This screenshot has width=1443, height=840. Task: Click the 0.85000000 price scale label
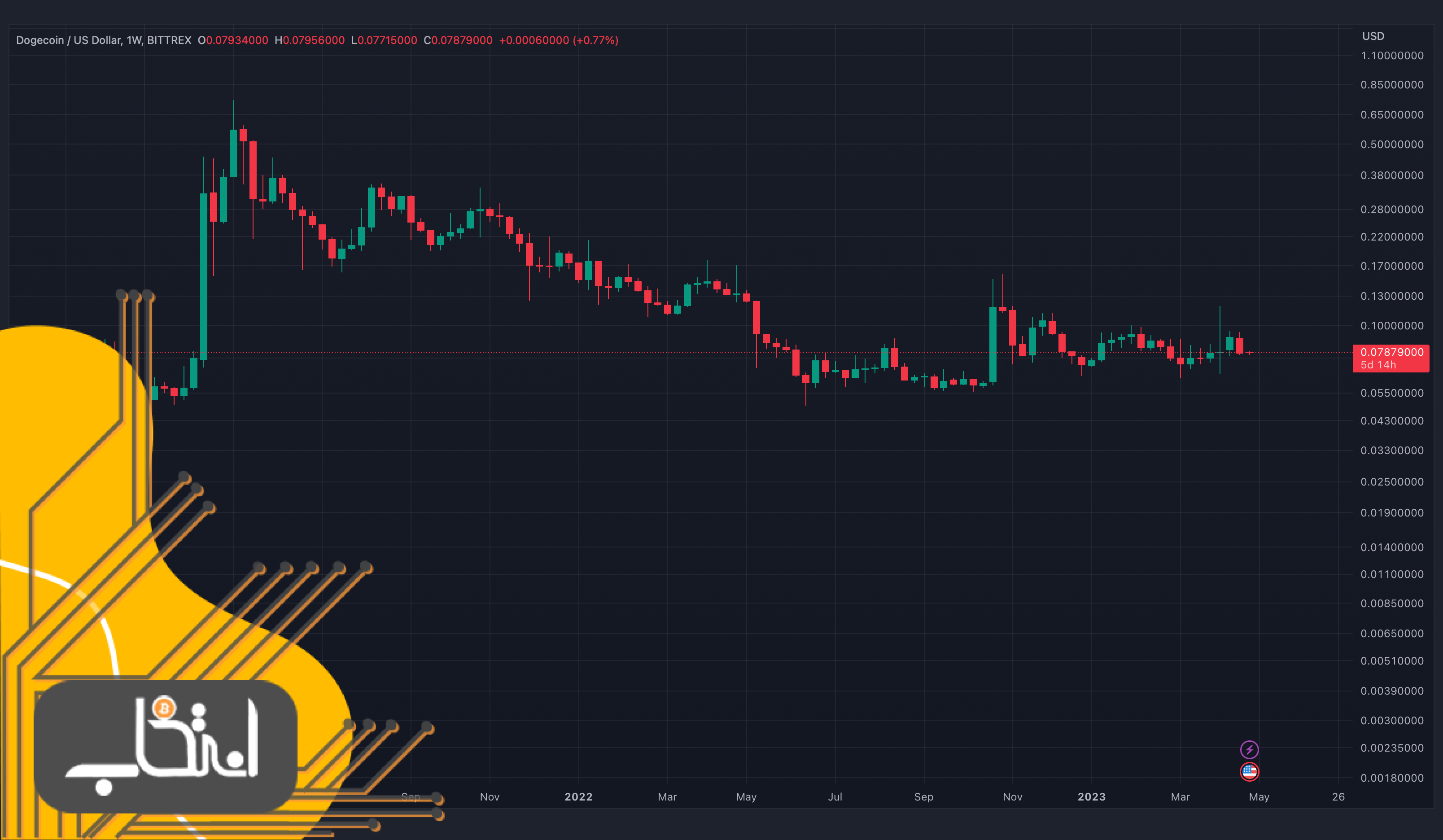point(1391,85)
